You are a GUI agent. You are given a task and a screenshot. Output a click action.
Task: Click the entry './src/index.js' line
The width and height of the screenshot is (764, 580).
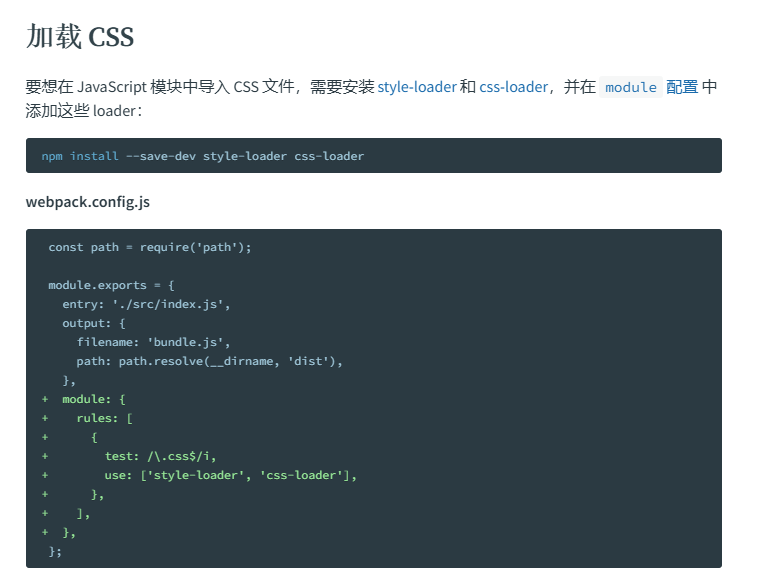(146, 304)
